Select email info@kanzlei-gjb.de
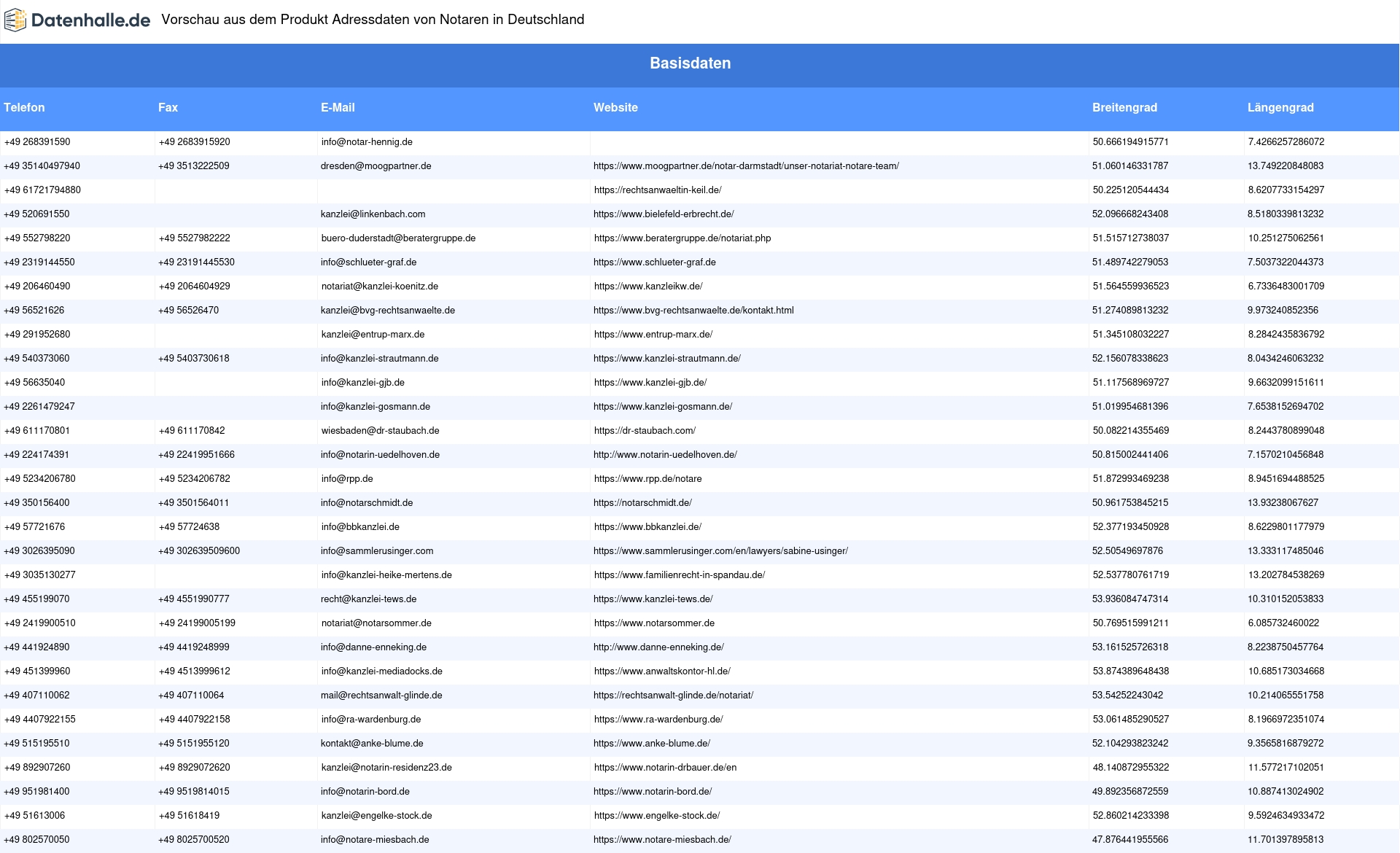1400x853 pixels. click(x=363, y=383)
